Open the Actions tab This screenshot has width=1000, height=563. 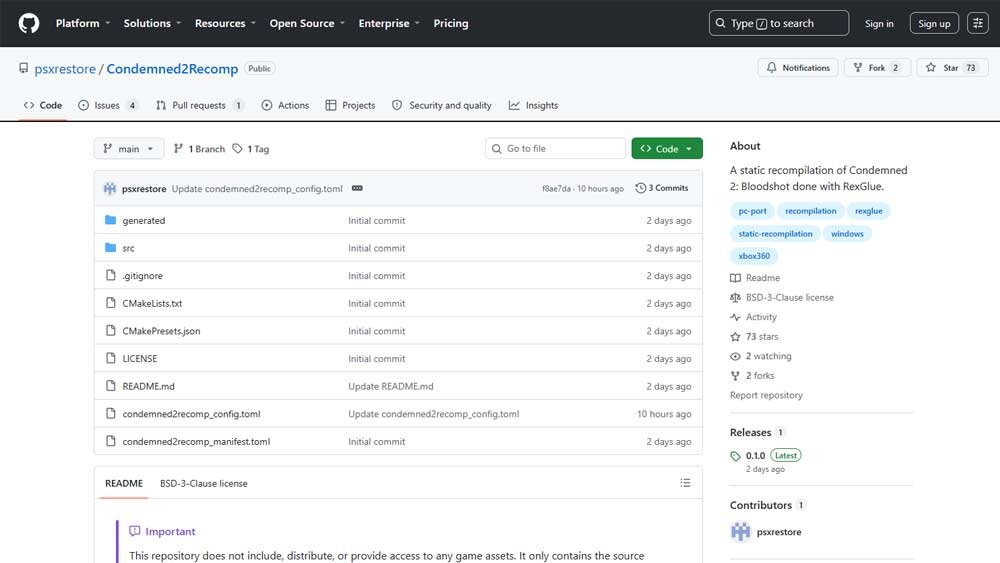coord(285,105)
